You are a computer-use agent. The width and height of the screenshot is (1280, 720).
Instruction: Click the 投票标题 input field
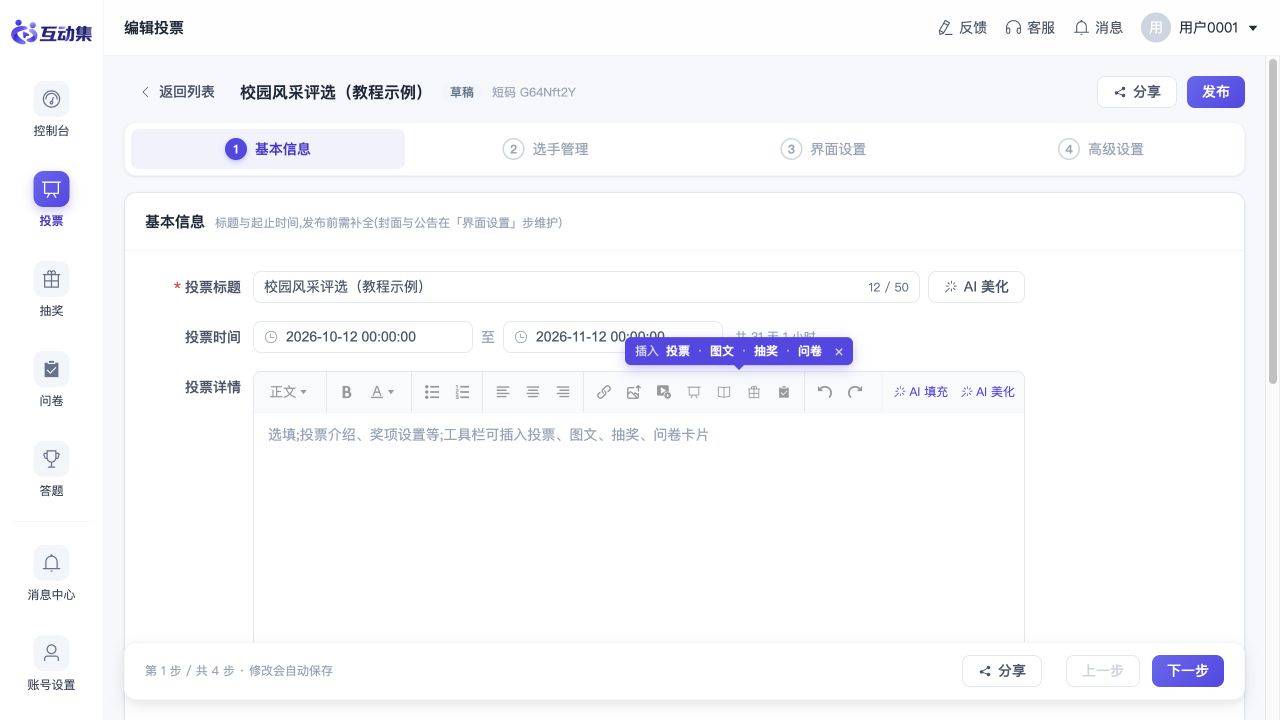pyautogui.click(x=586, y=287)
